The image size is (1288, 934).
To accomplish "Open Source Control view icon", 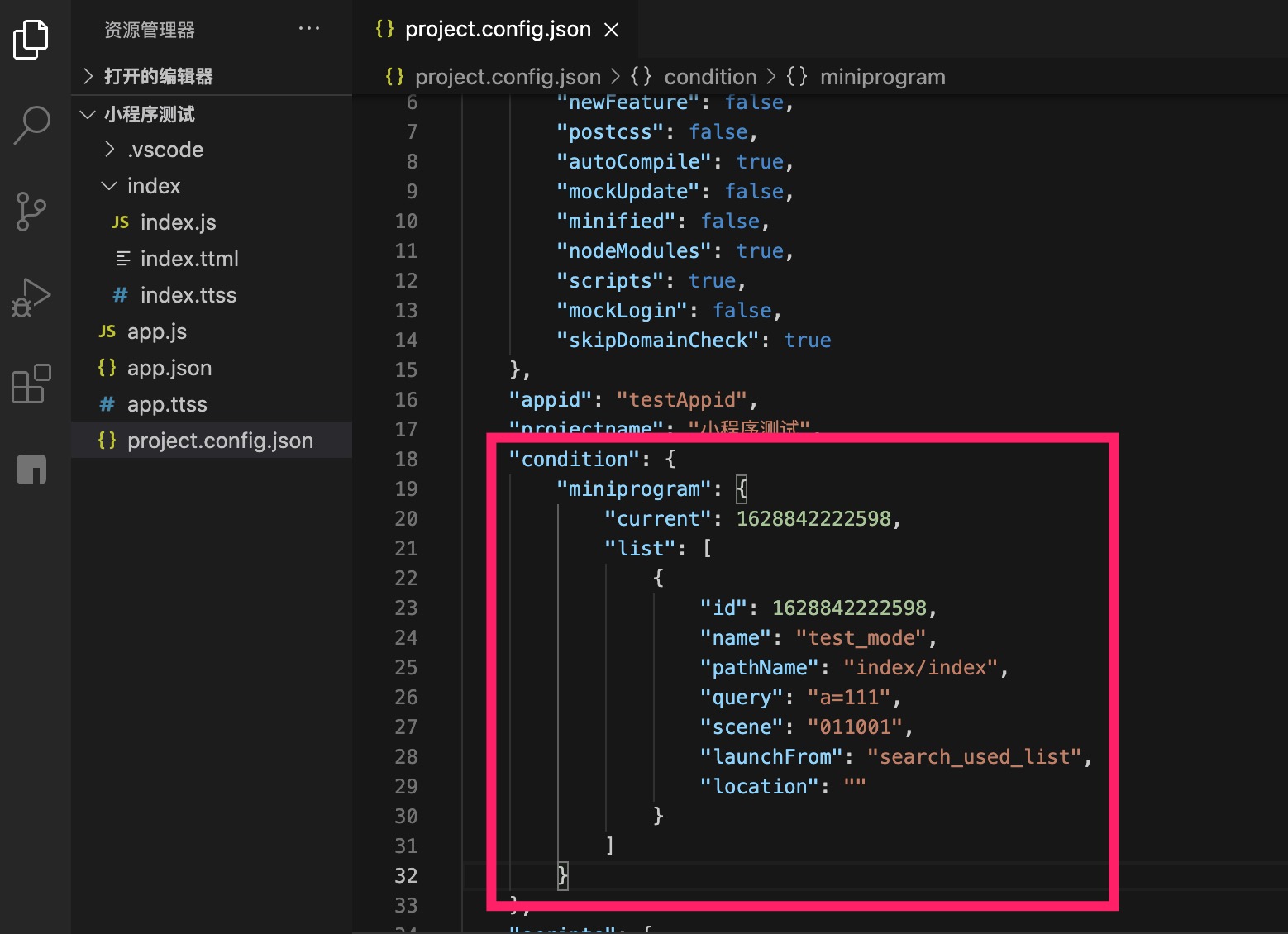I will coord(31,212).
